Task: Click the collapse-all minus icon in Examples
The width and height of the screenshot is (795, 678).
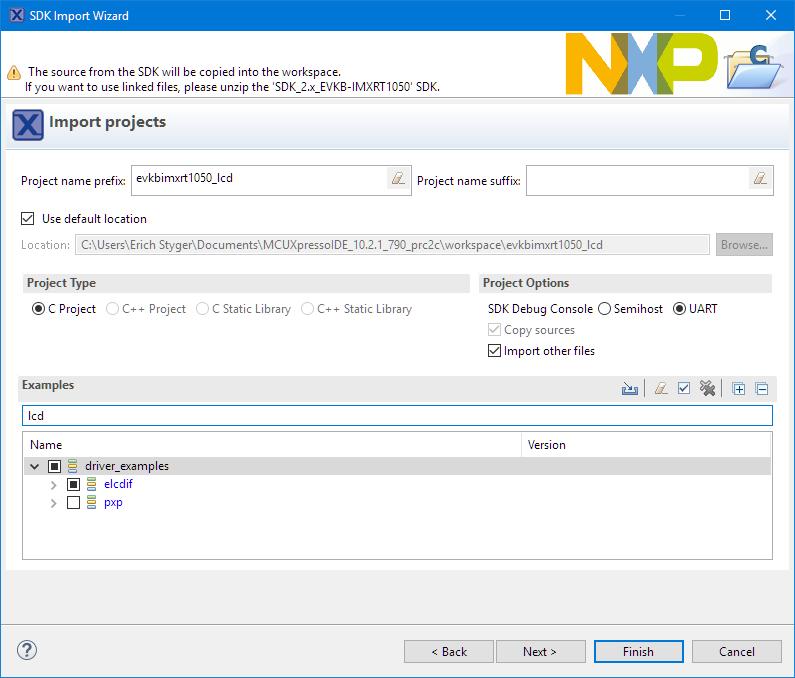Action: pyautogui.click(x=761, y=389)
